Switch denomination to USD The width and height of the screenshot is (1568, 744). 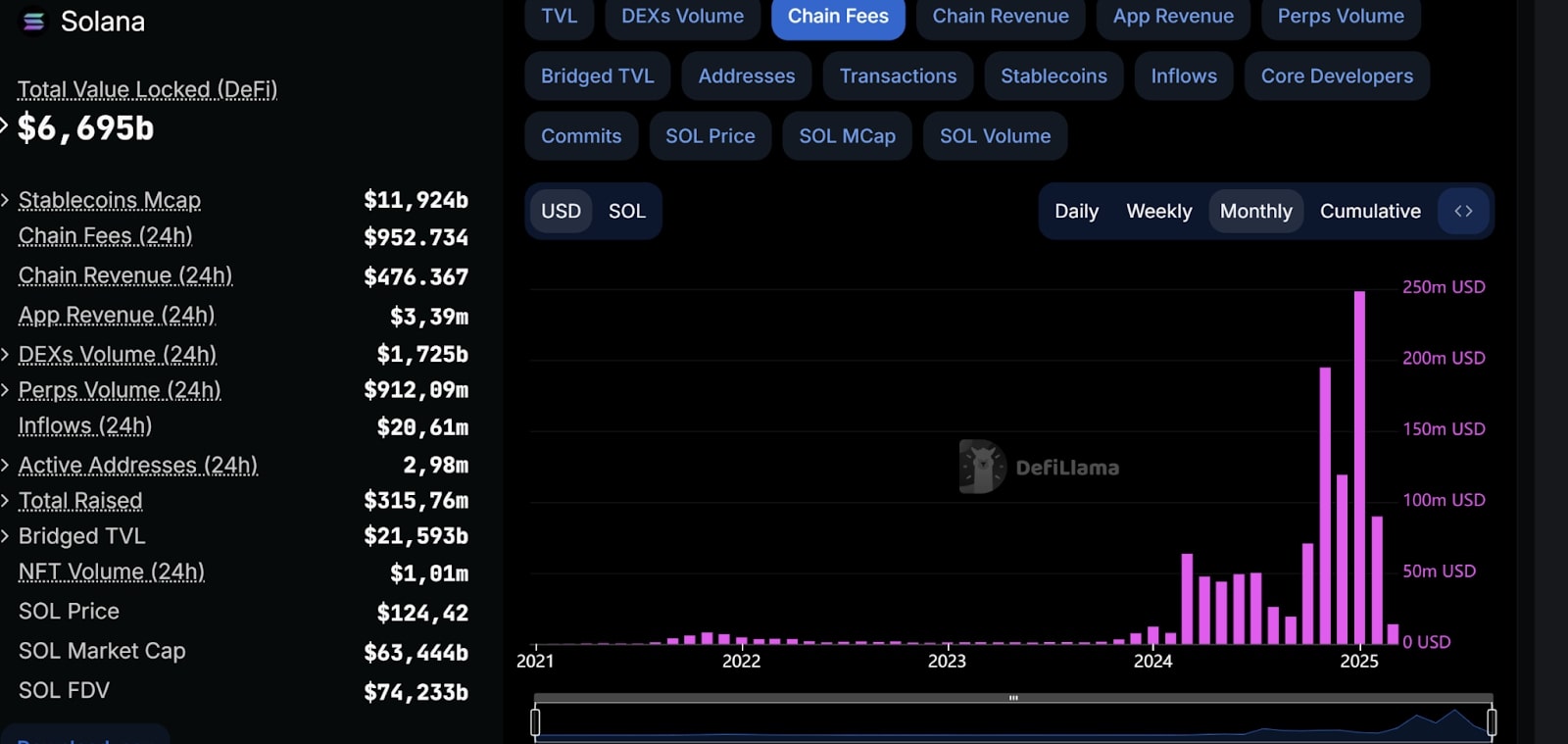click(561, 211)
